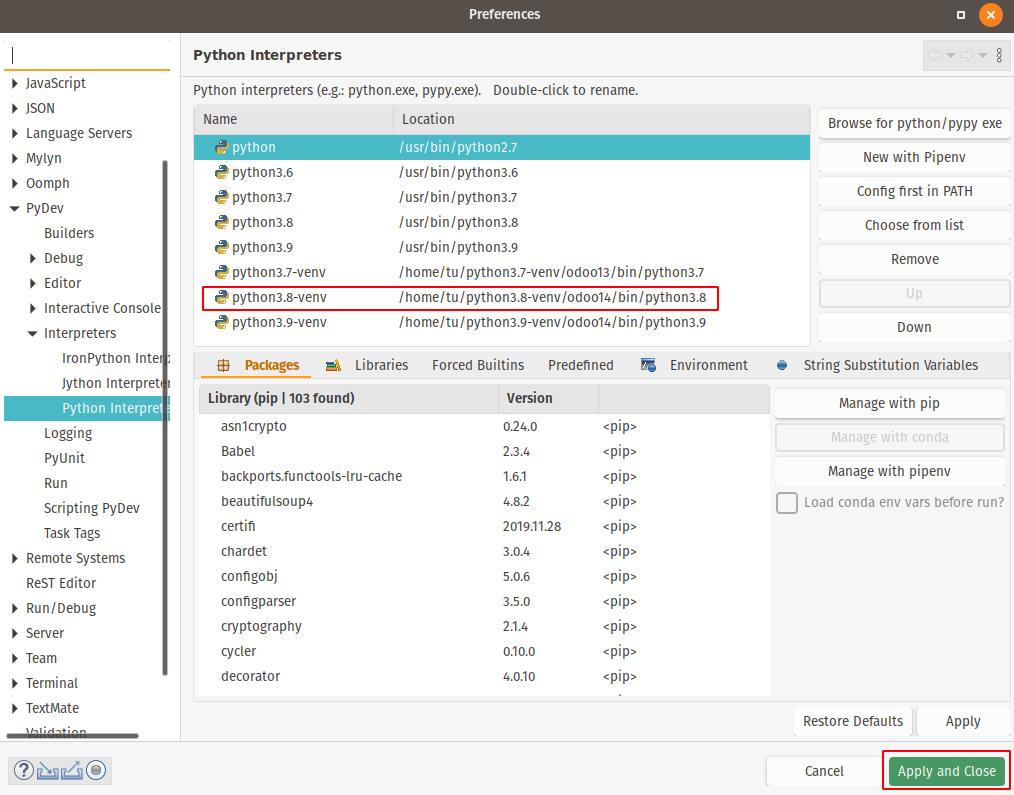Click the Packages tab grid icon
The width and height of the screenshot is (1014, 795).
coord(223,366)
